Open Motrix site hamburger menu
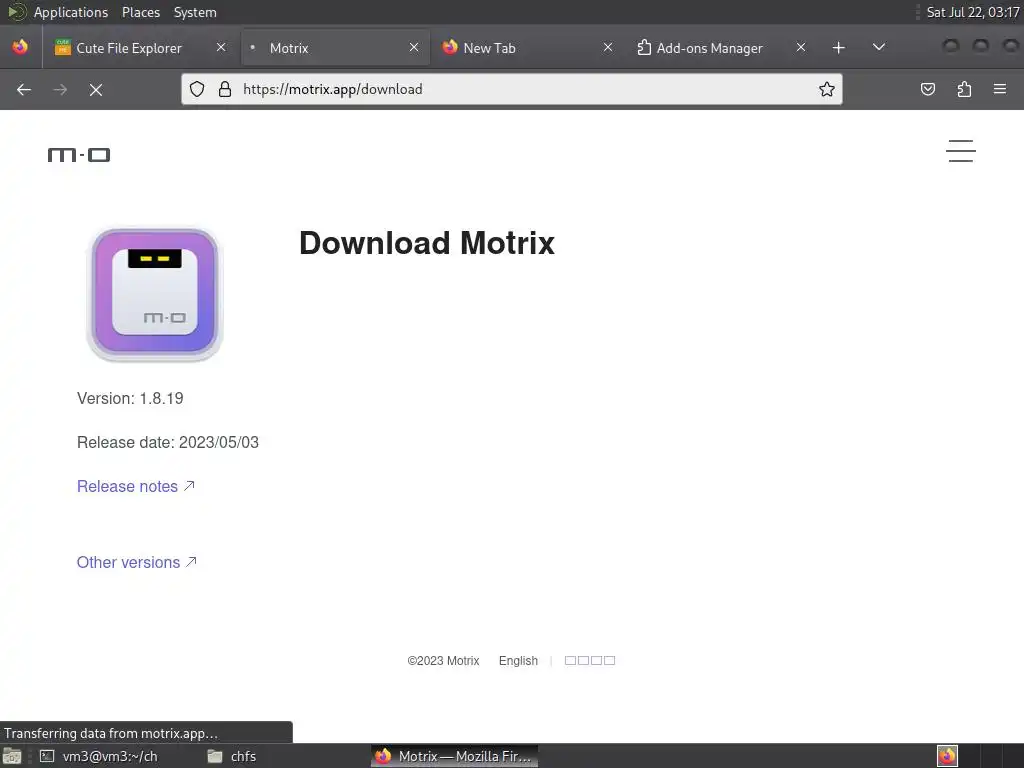The width and height of the screenshot is (1024, 768). [961, 151]
